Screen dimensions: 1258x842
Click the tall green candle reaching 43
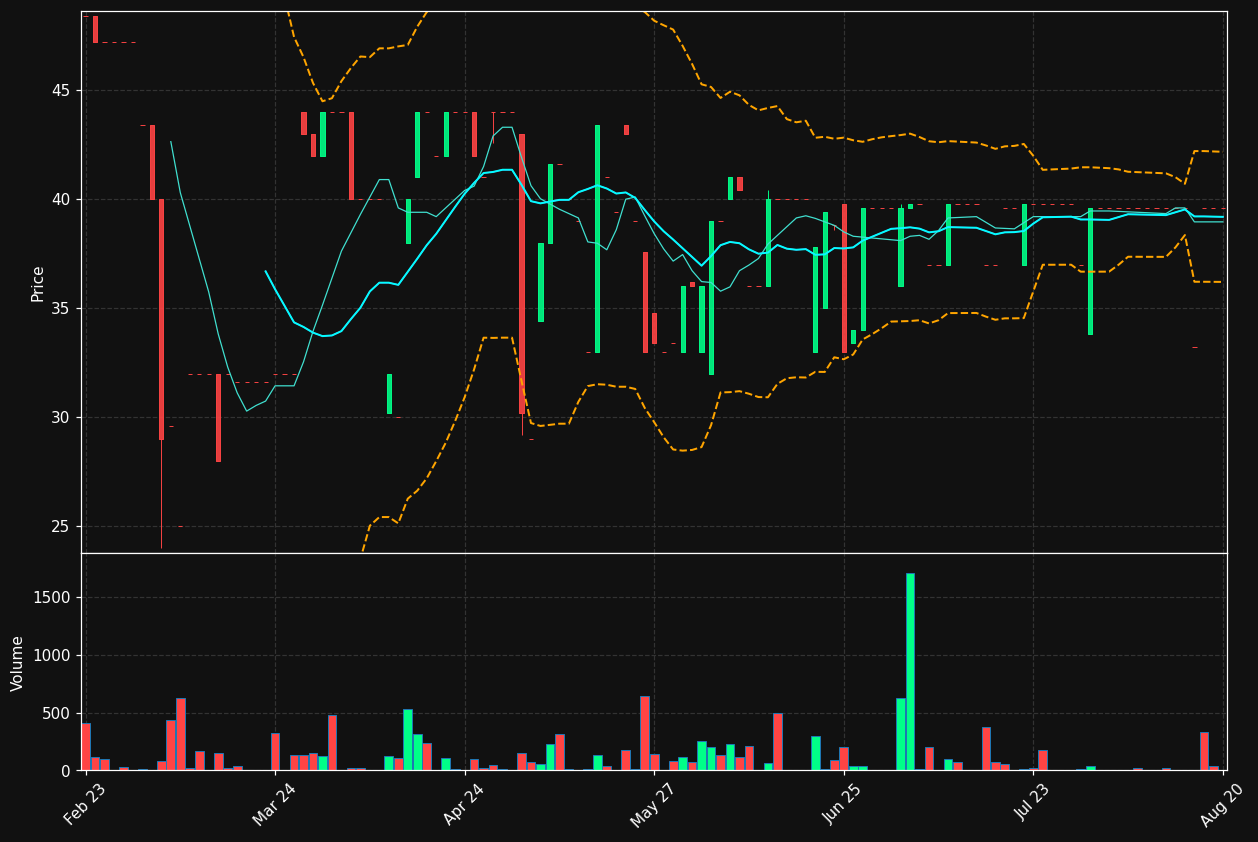[597, 239]
